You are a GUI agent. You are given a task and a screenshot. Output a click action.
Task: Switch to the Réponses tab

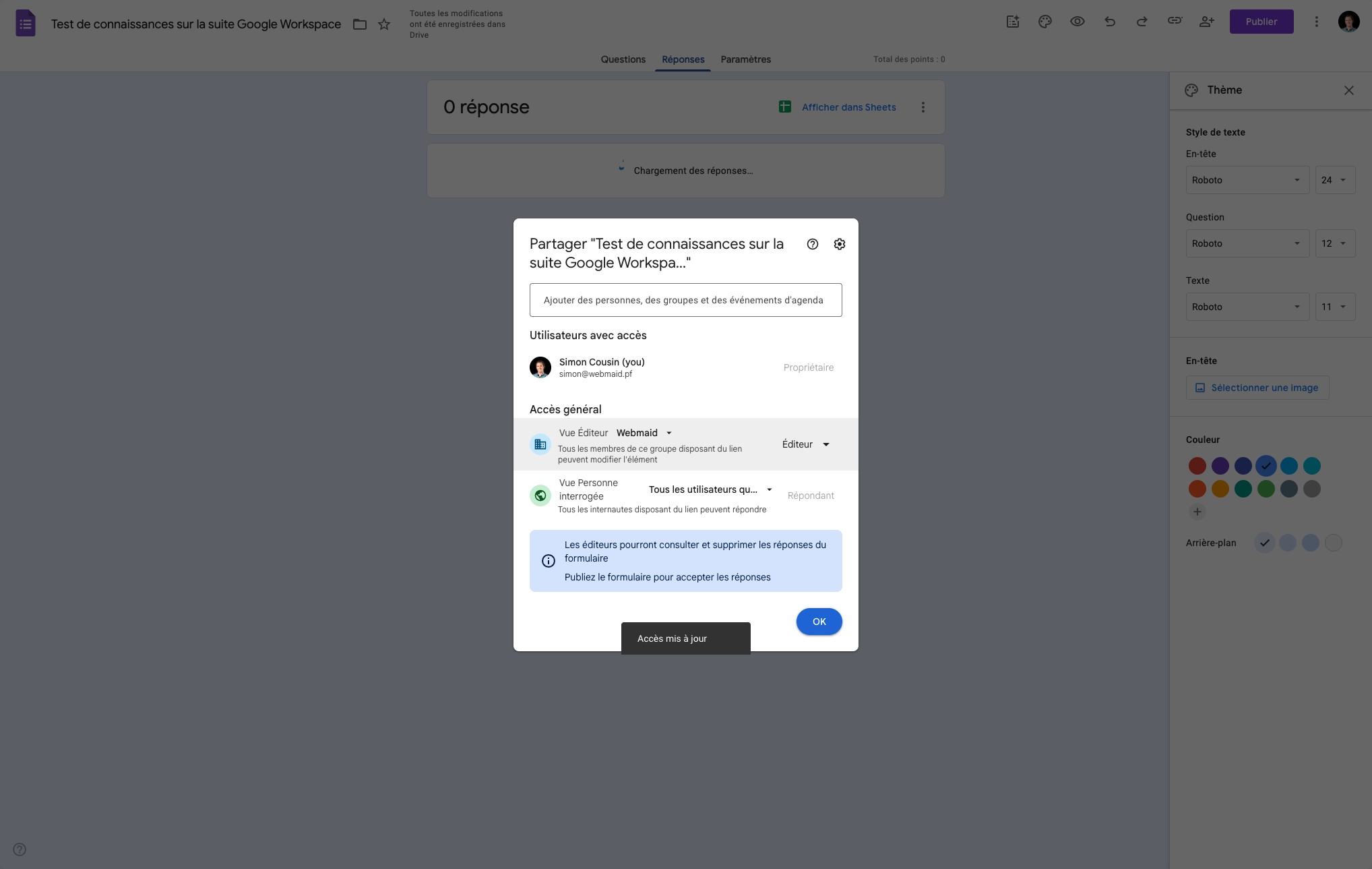click(683, 59)
